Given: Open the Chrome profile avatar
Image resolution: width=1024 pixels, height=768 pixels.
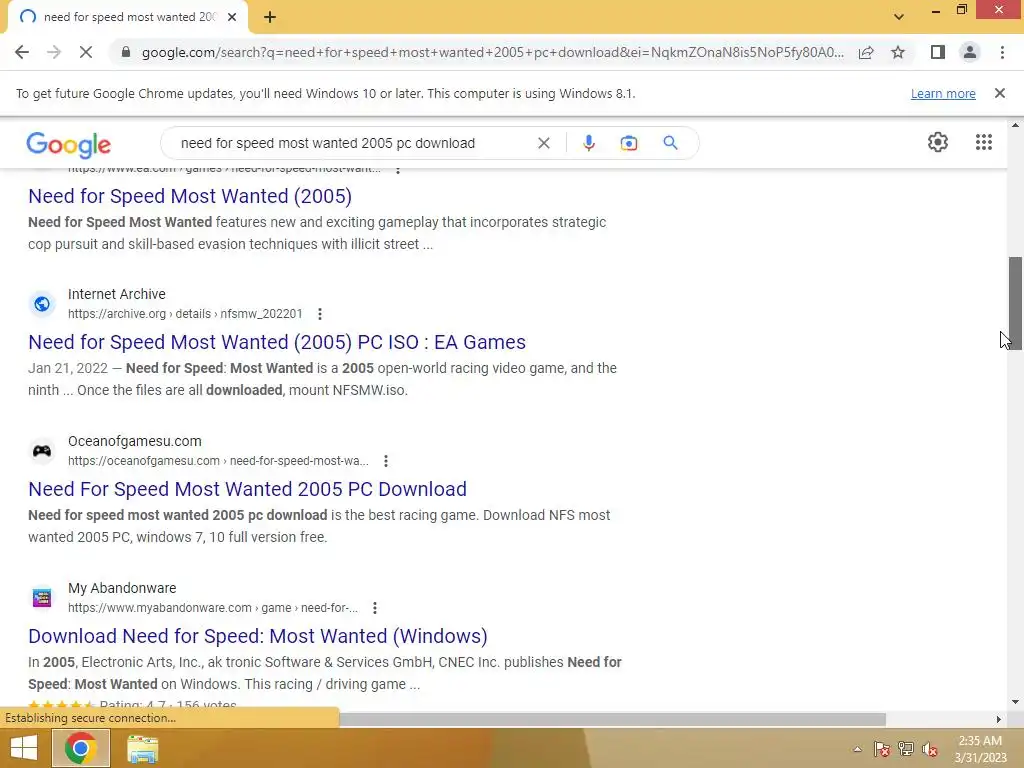Looking at the screenshot, I should 970,52.
